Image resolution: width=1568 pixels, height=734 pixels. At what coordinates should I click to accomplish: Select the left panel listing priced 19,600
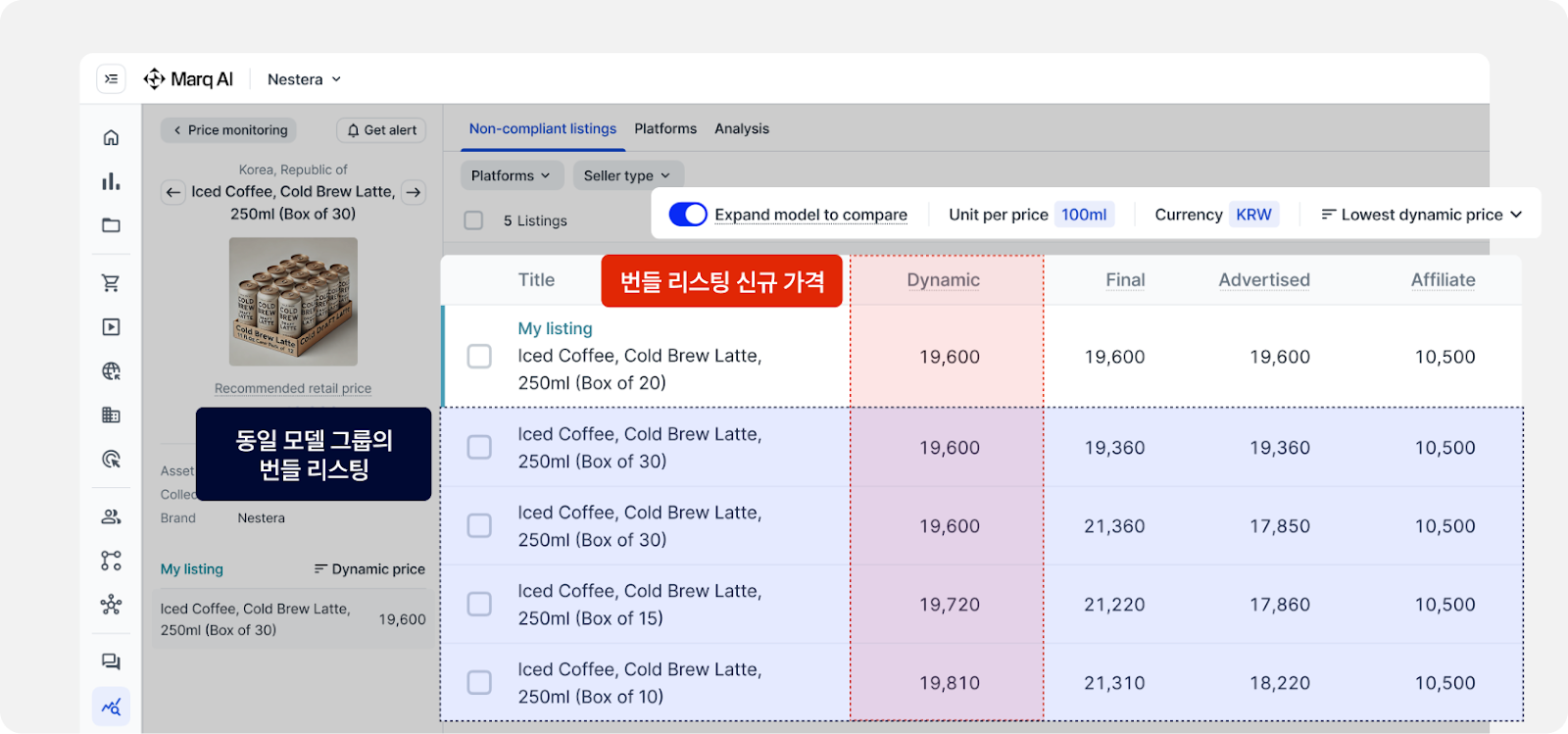click(x=293, y=619)
